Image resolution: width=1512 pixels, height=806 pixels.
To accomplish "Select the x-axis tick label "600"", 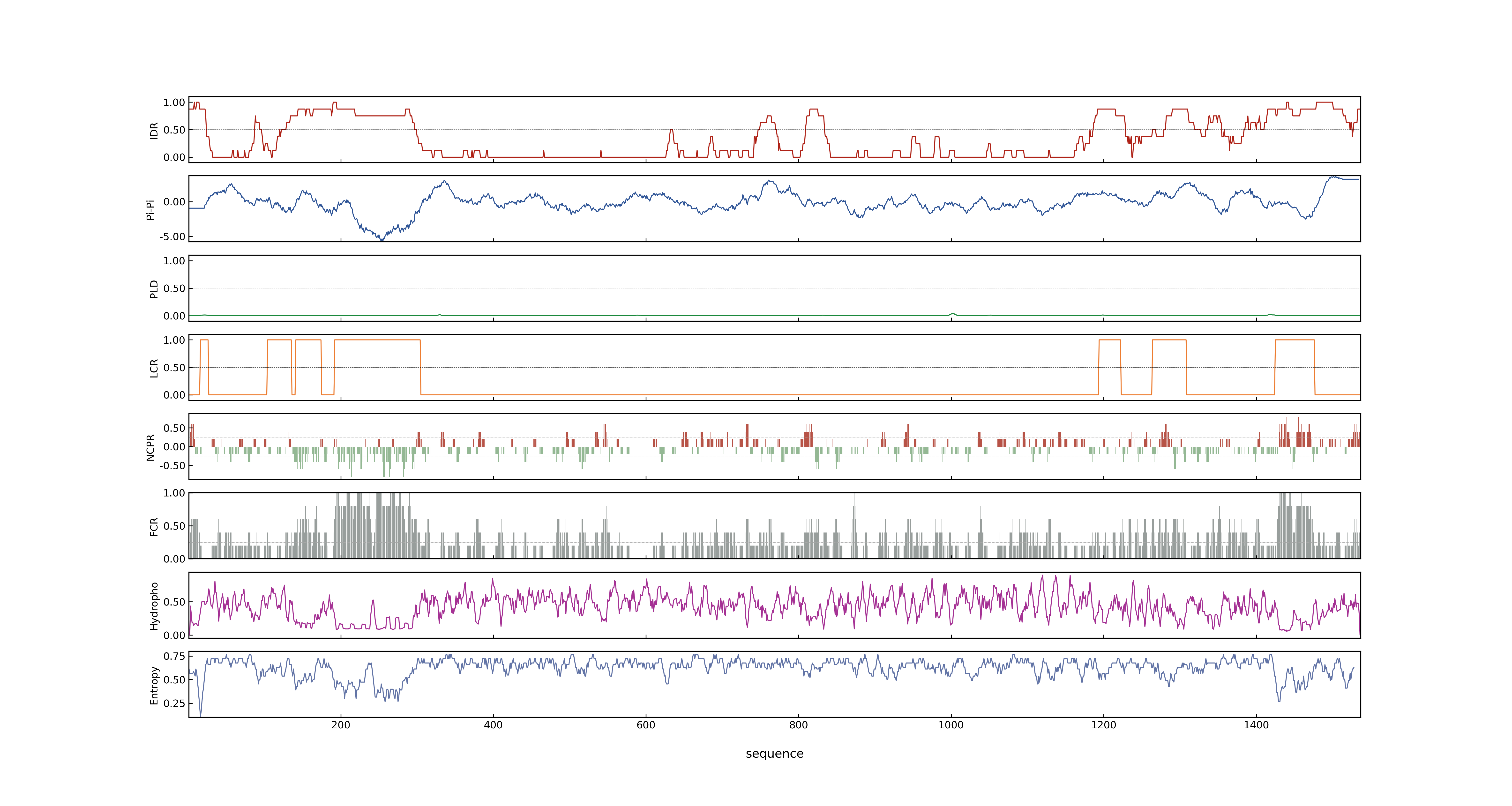I will pyautogui.click(x=646, y=725).
